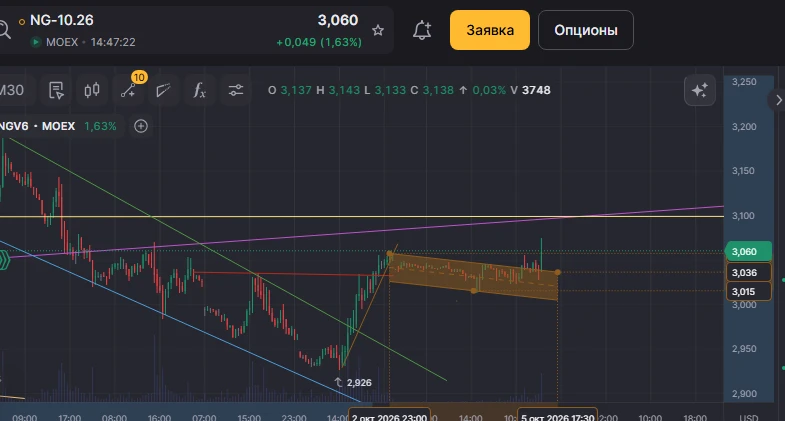The image size is (785, 421).
Task: Open the chart templates document icon
Action: pos(56,90)
